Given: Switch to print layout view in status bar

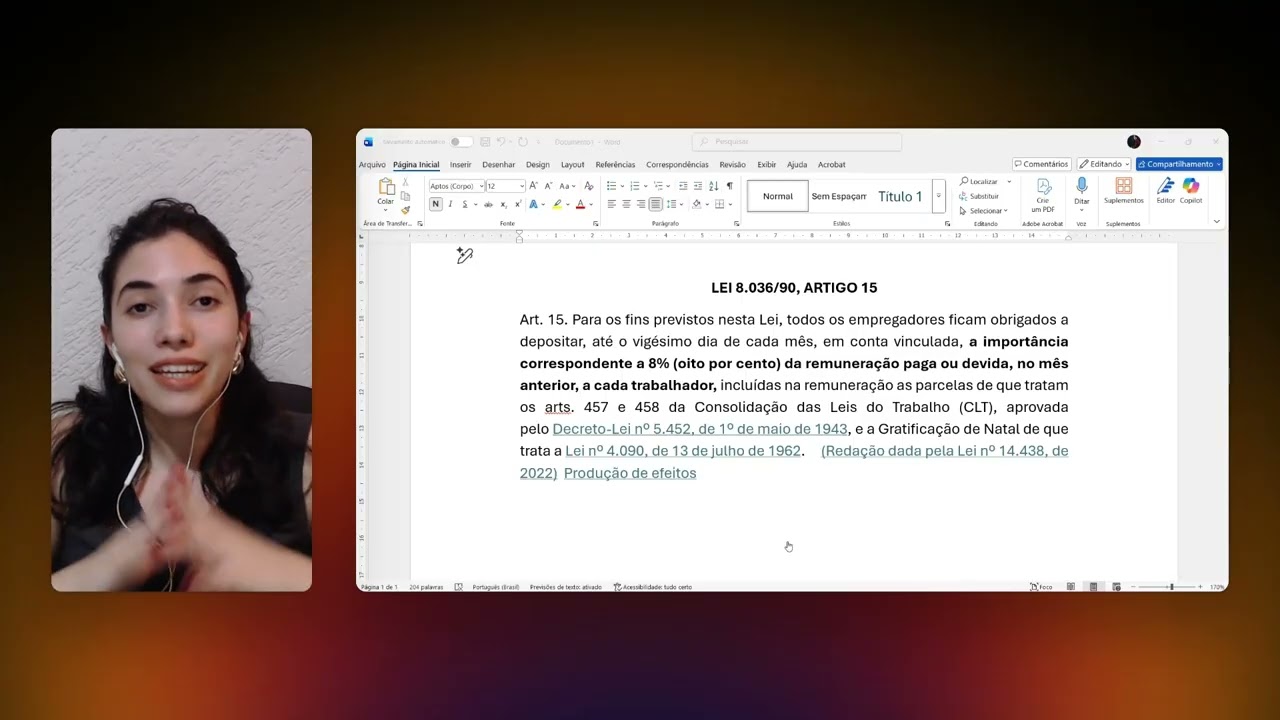Looking at the screenshot, I should [x=1093, y=587].
